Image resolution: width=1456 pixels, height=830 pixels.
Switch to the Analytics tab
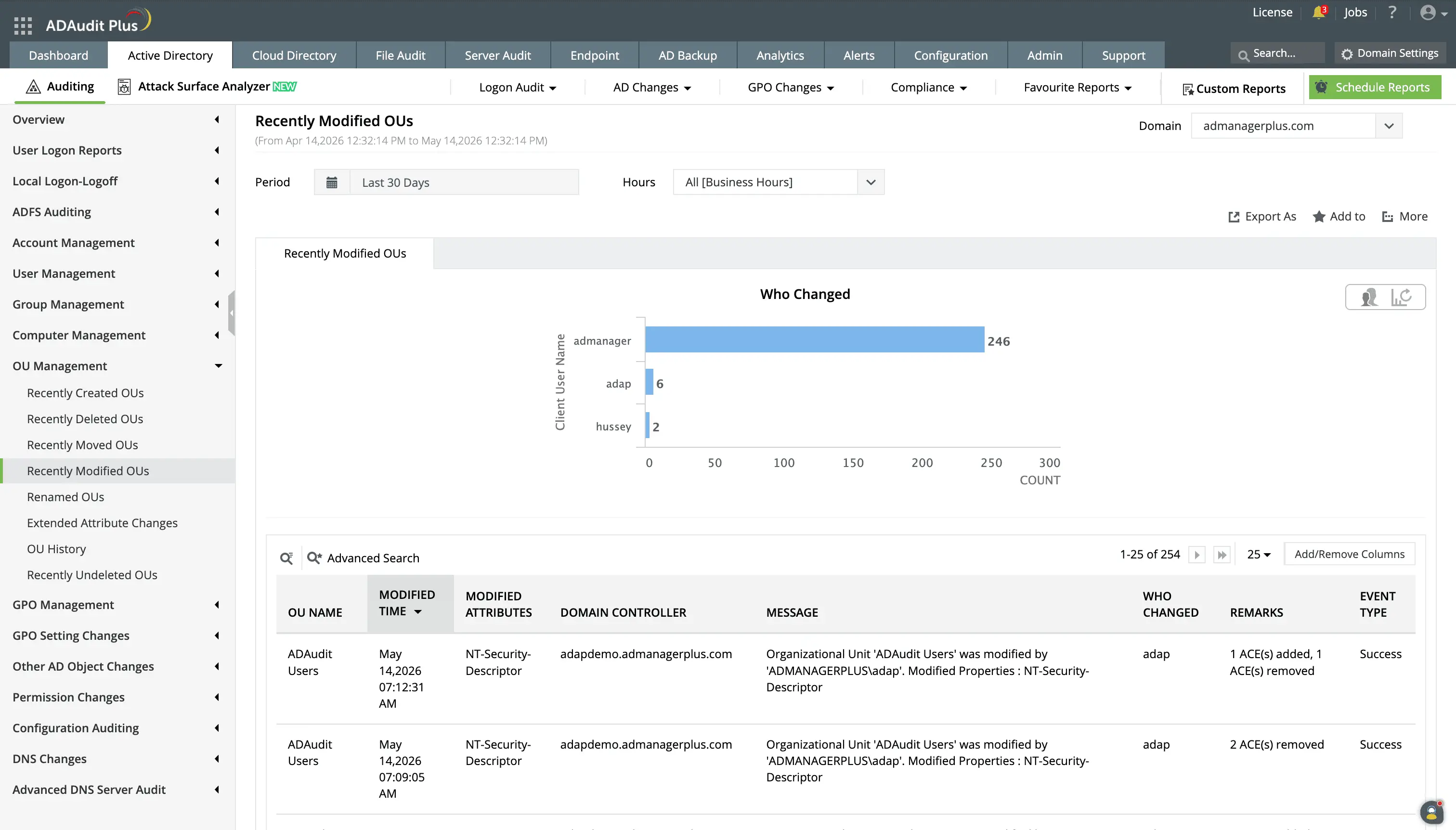pos(780,55)
